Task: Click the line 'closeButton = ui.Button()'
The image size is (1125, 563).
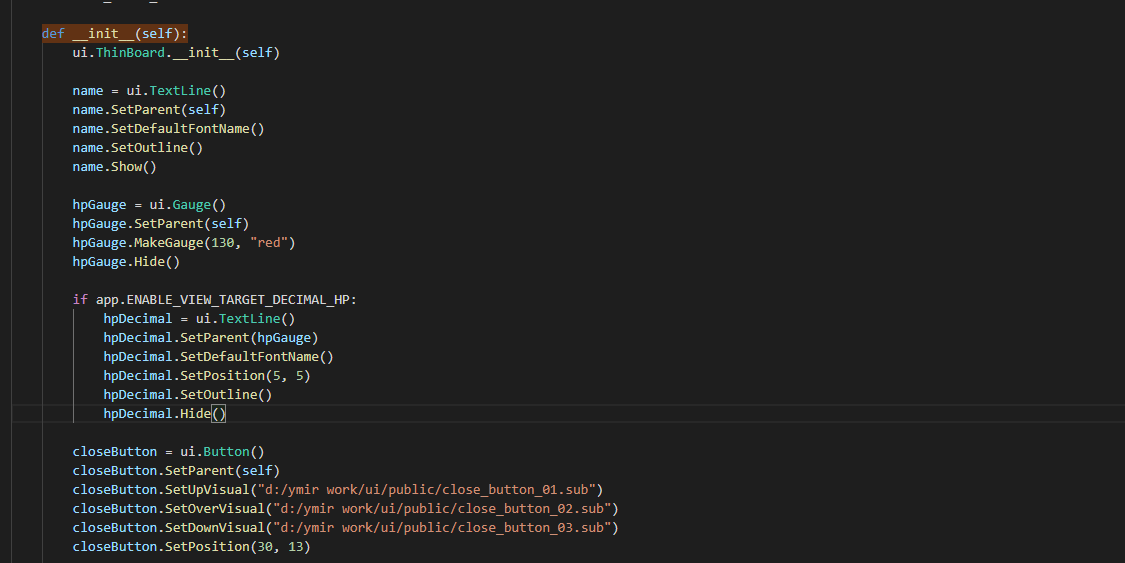Action: point(169,452)
